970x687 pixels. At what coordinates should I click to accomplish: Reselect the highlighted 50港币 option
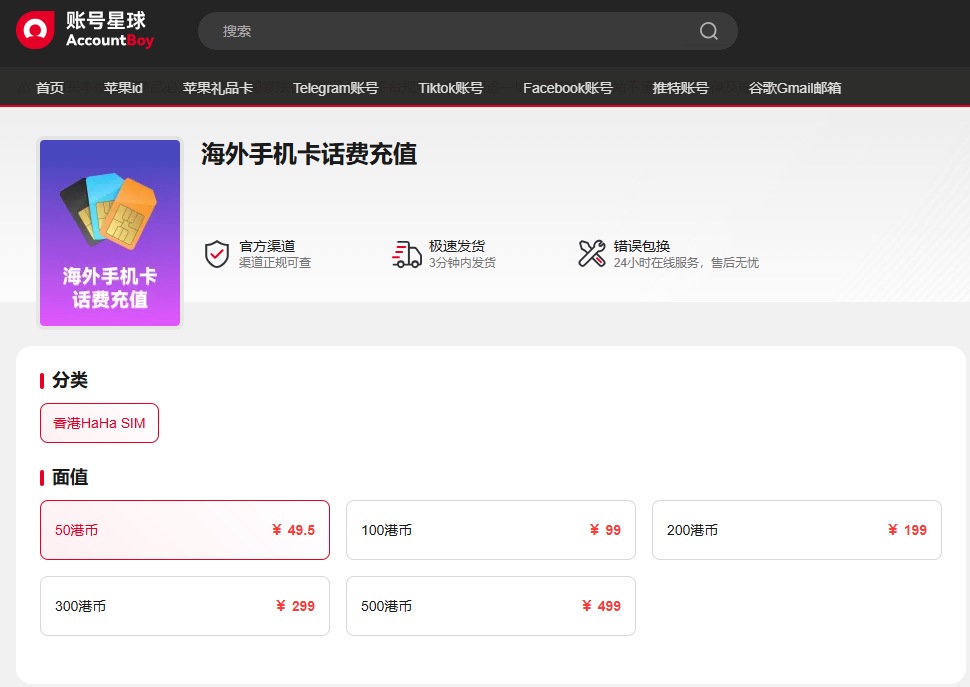[184, 530]
